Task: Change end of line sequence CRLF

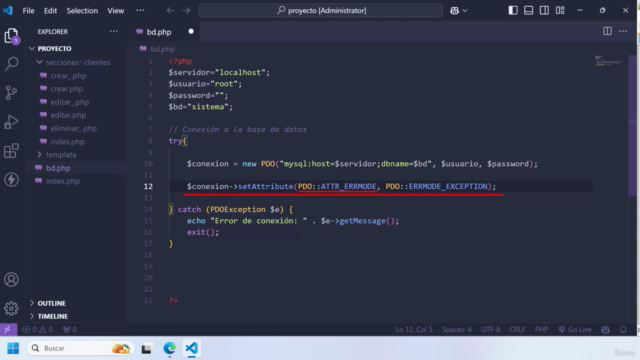Action: (517, 329)
